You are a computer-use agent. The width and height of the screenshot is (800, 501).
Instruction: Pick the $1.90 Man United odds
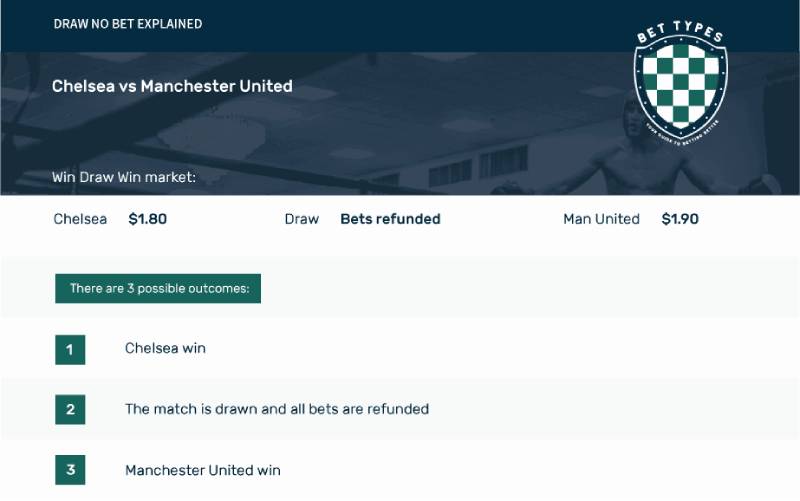[x=680, y=219]
